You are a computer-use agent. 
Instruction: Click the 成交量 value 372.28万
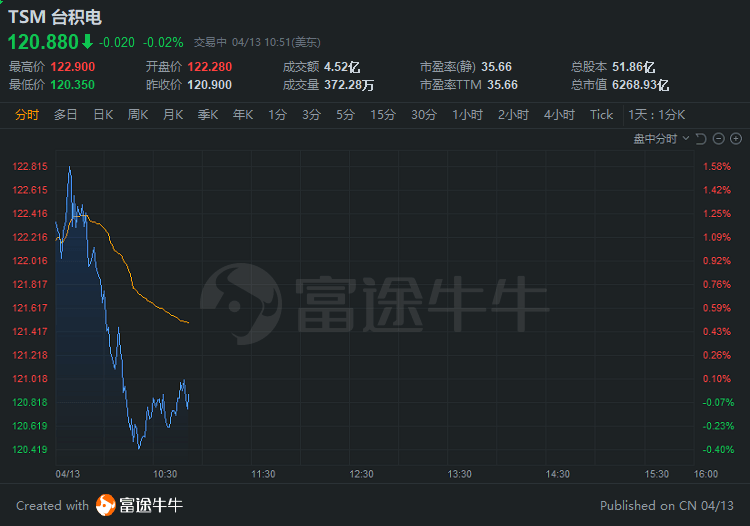click(x=349, y=85)
